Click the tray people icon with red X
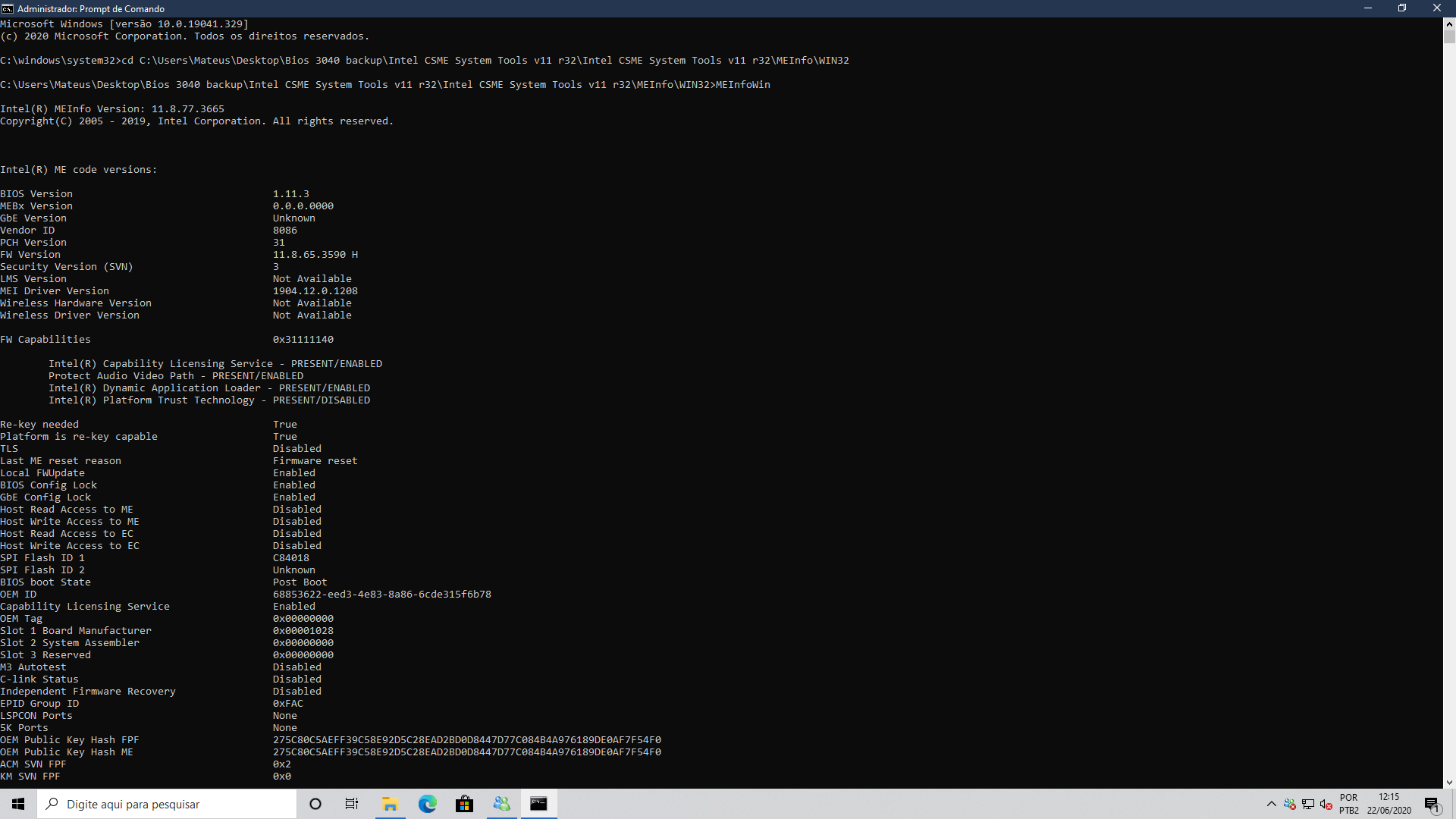The width and height of the screenshot is (1456, 819). pyautogui.click(x=1290, y=805)
